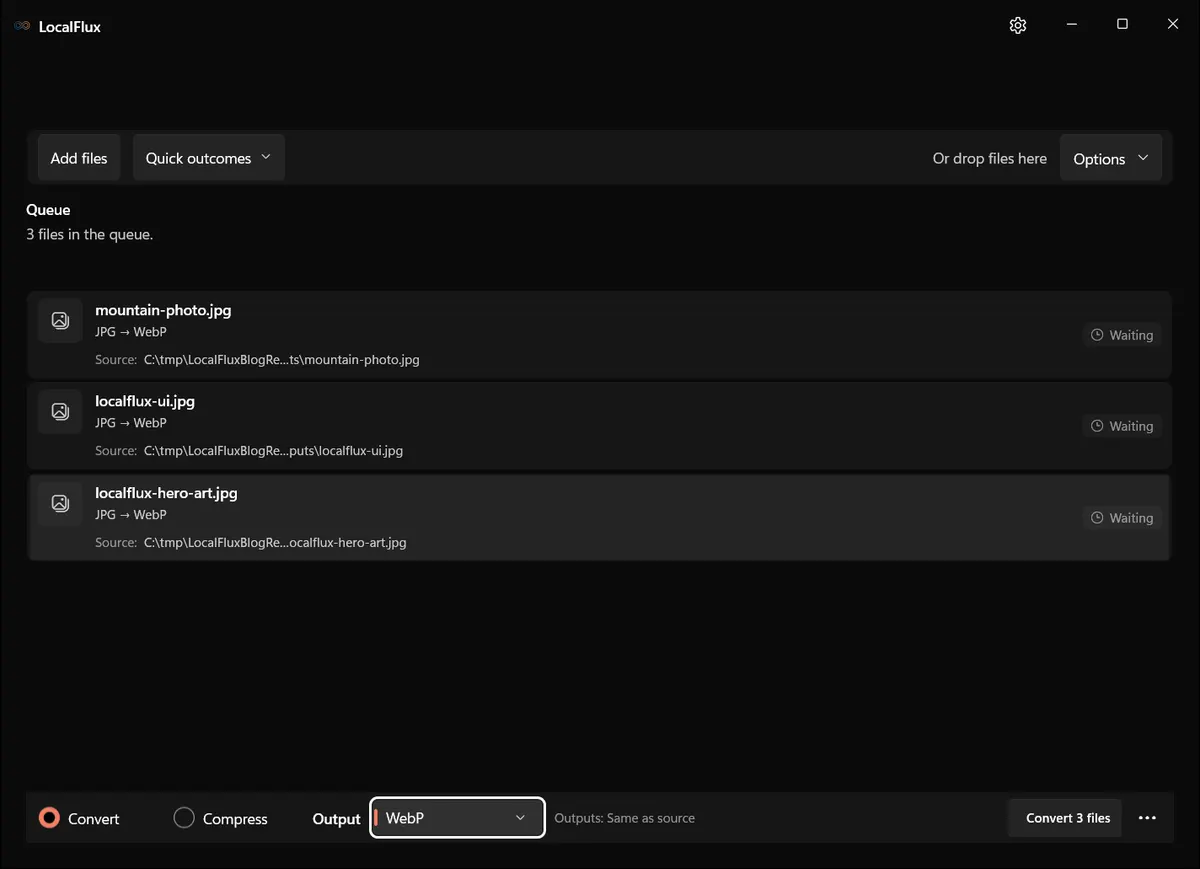Click the clock icon in mountain-photo Waiting badge

click(x=1097, y=335)
